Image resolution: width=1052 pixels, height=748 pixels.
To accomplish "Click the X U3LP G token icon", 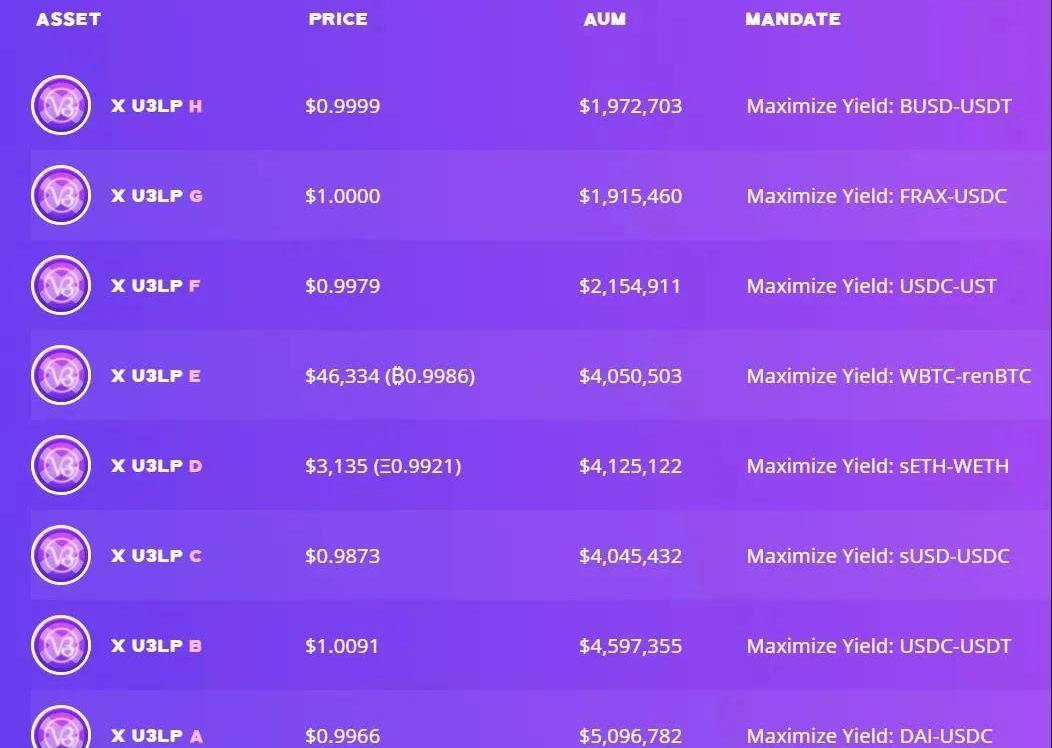I will (x=61, y=195).
